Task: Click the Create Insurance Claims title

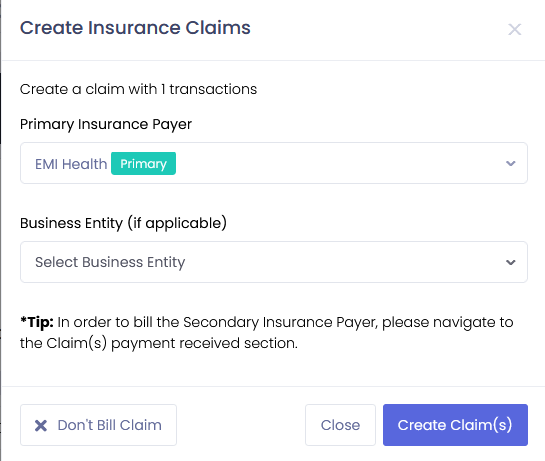Action: (135, 28)
